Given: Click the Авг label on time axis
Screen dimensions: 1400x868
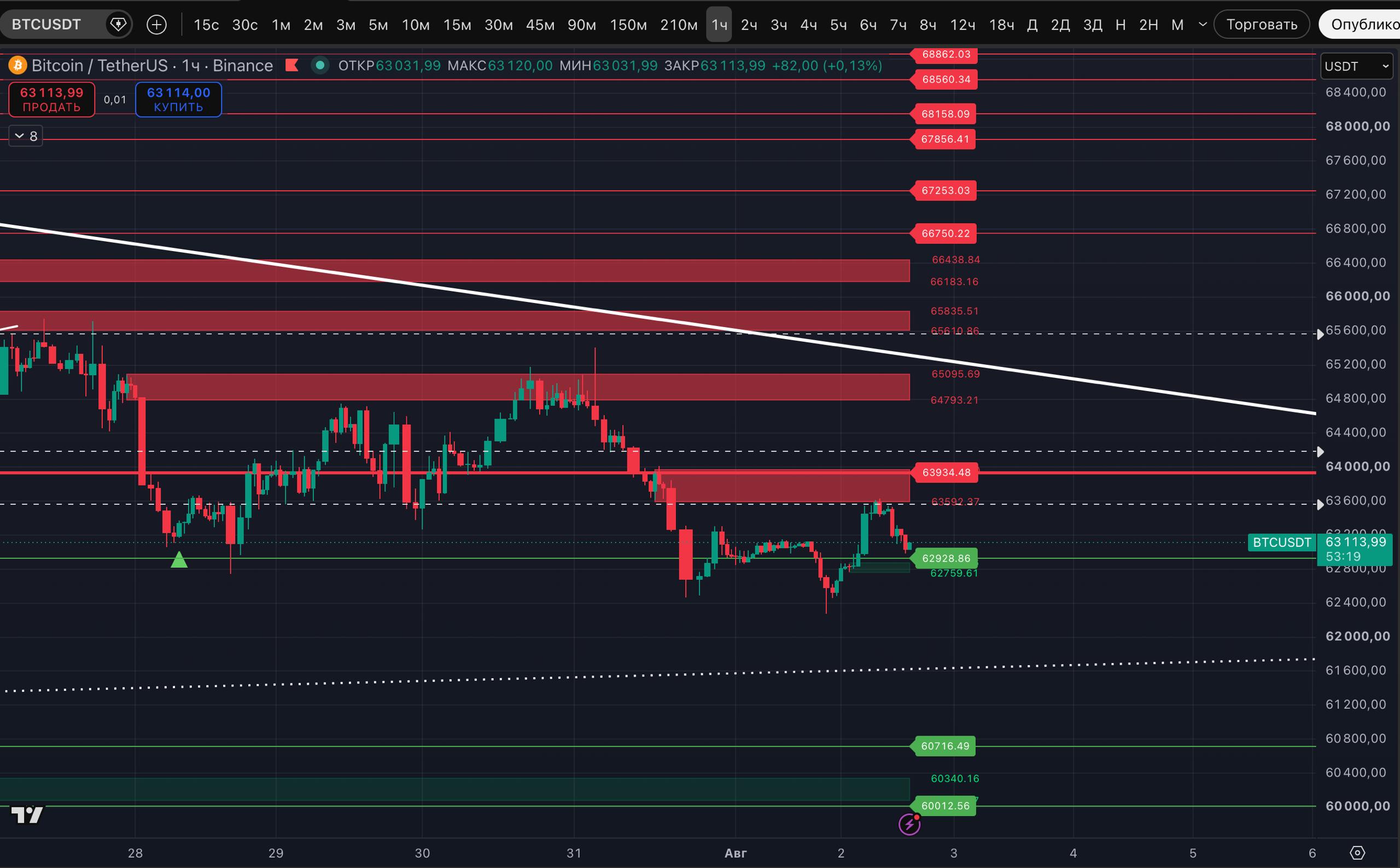Looking at the screenshot, I should pyautogui.click(x=736, y=853).
